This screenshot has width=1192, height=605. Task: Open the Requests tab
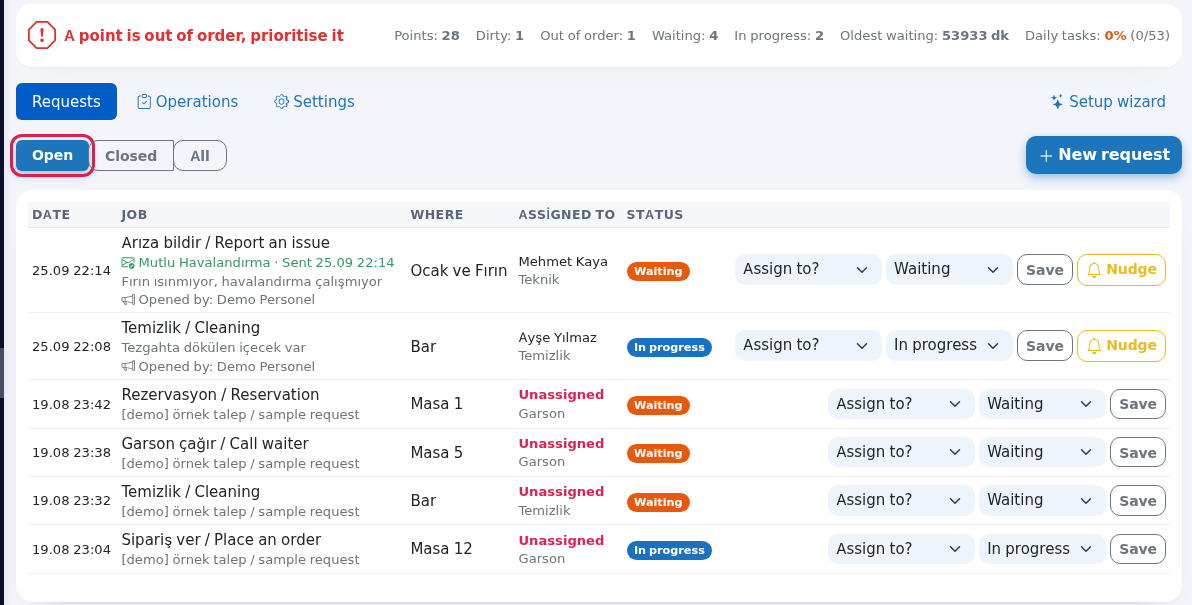pyautogui.click(x=66, y=102)
